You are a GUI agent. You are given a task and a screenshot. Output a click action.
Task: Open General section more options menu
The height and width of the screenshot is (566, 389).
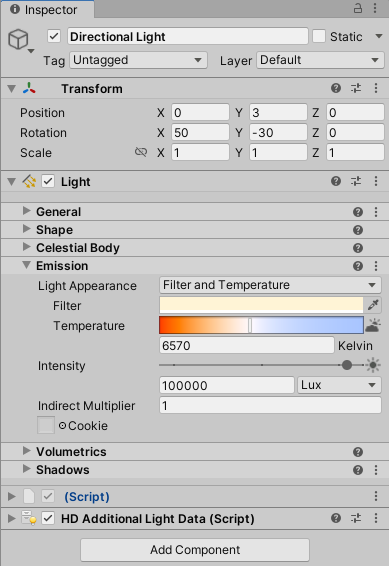376,212
